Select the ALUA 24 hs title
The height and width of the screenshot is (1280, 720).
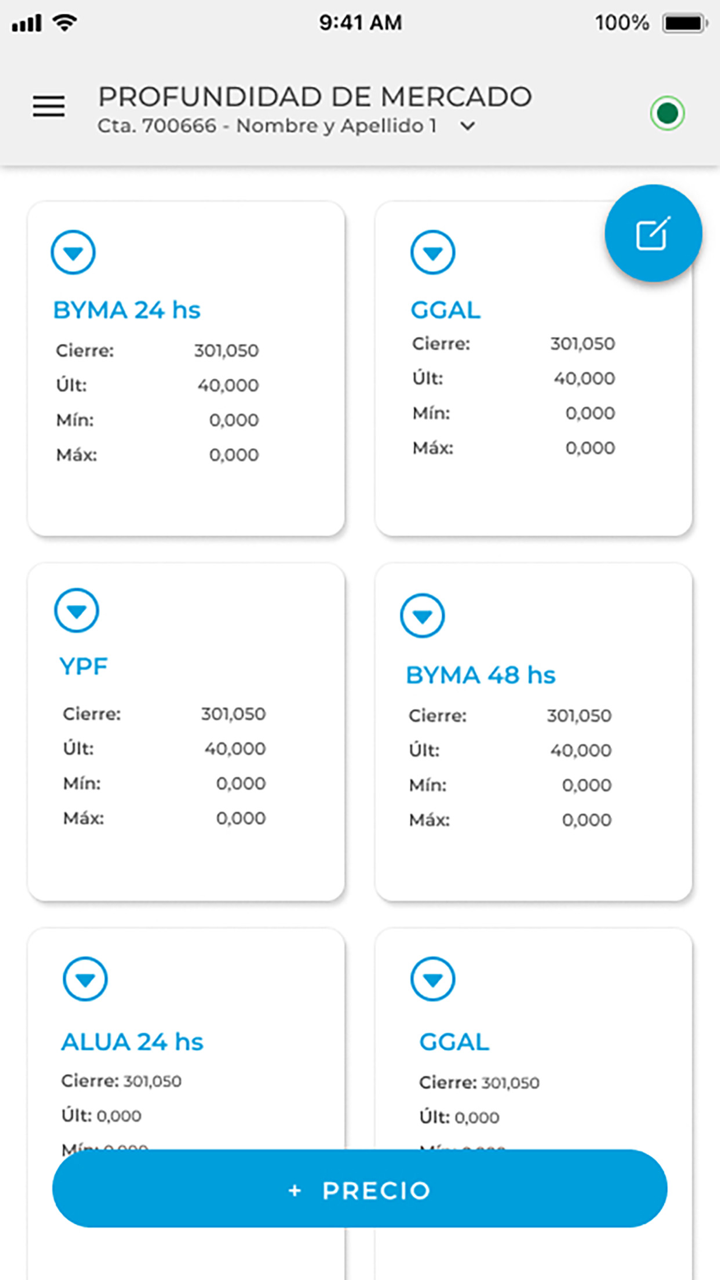(x=132, y=1042)
